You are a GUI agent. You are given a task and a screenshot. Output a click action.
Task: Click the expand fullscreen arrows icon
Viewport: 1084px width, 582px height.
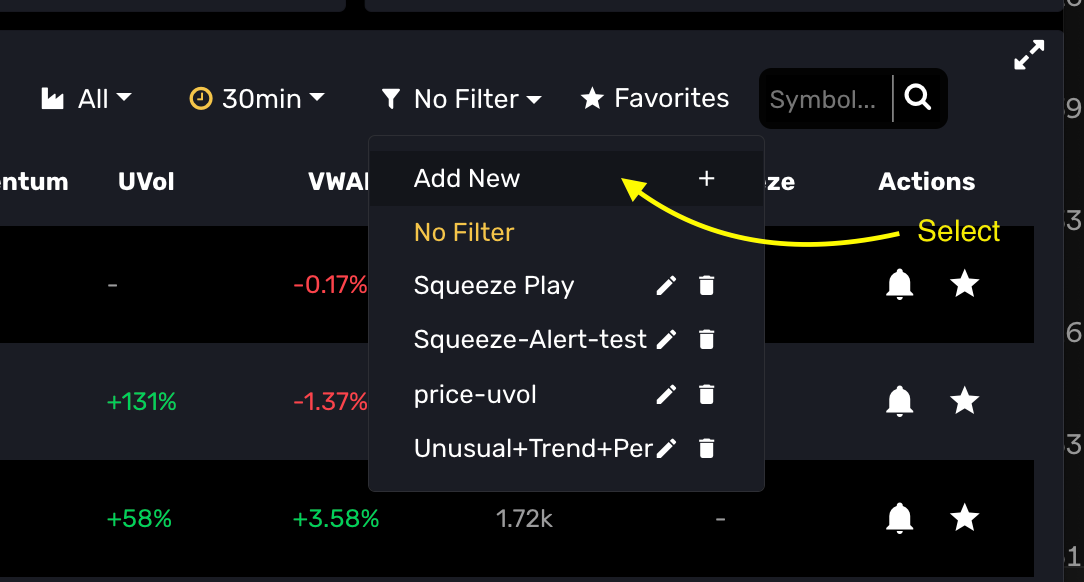pos(1029,55)
